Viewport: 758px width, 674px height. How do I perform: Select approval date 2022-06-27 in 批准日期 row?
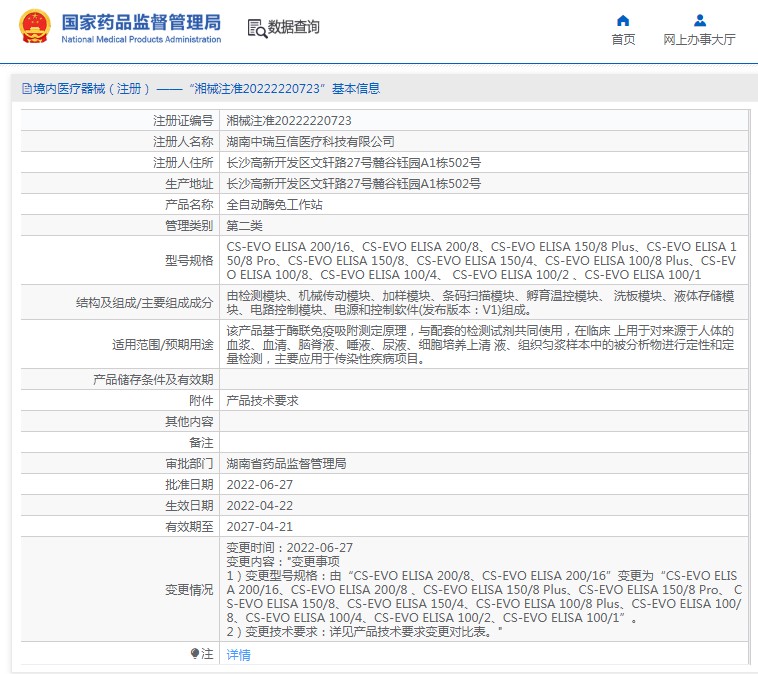tap(260, 484)
